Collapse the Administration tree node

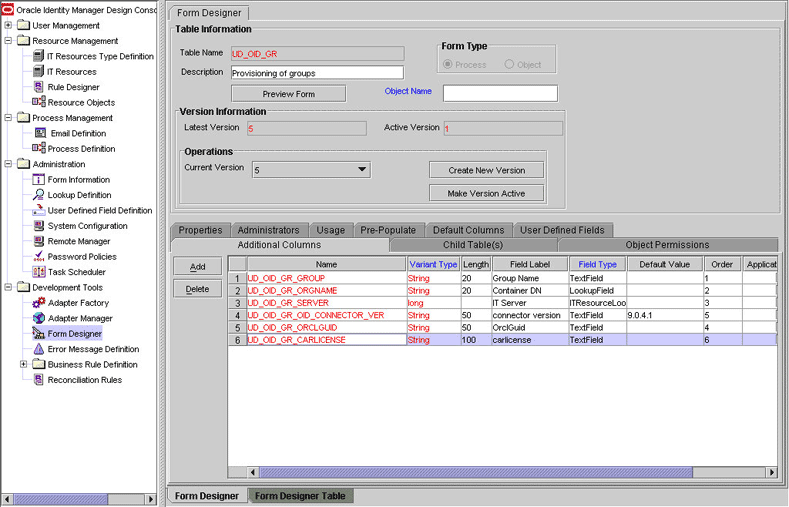(8, 164)
